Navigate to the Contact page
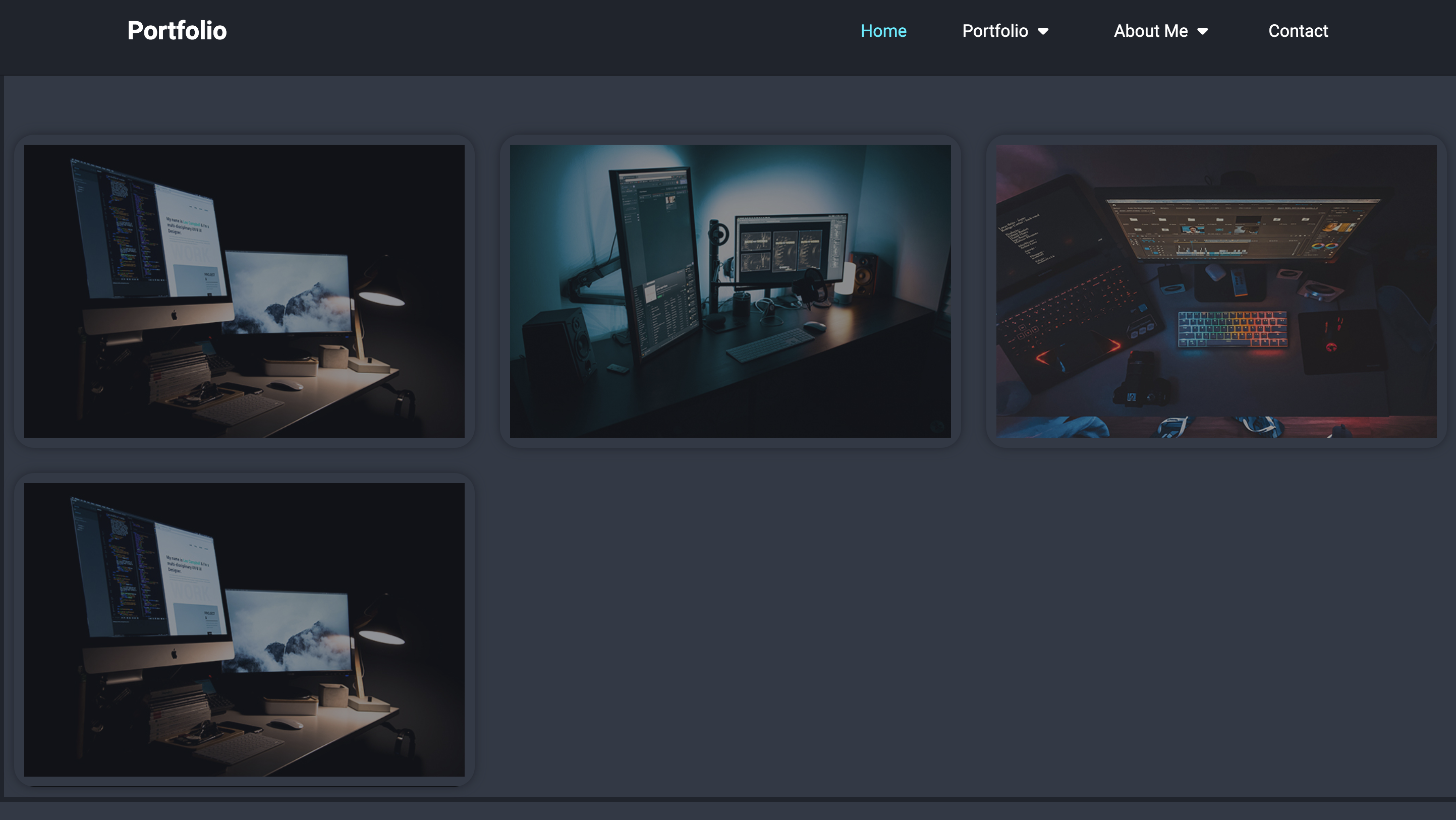The width and height of the screenshot is (1456, 820). click(x=1298, y=31)
